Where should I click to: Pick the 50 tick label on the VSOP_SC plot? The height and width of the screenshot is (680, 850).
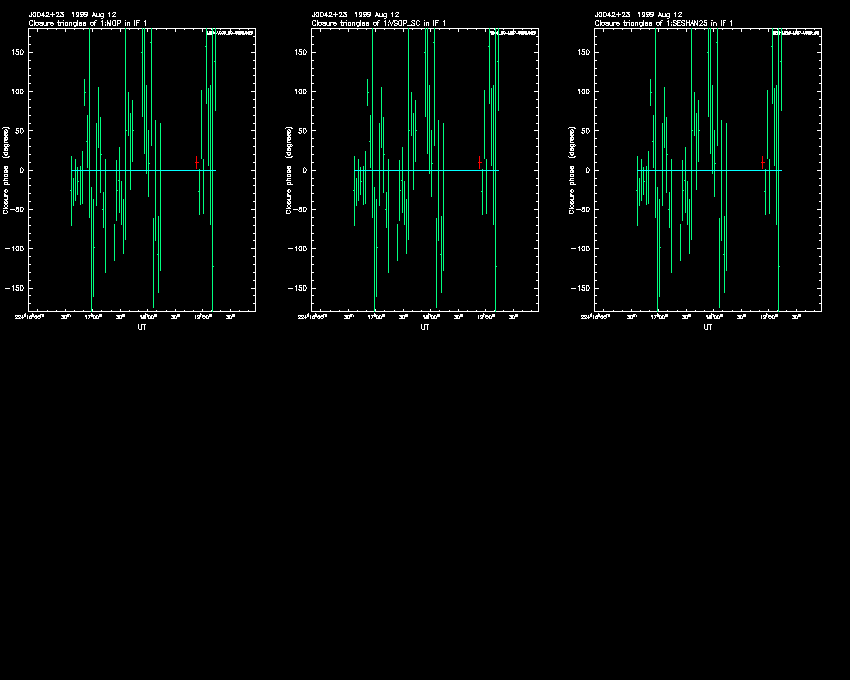click(x=304, y=131)
